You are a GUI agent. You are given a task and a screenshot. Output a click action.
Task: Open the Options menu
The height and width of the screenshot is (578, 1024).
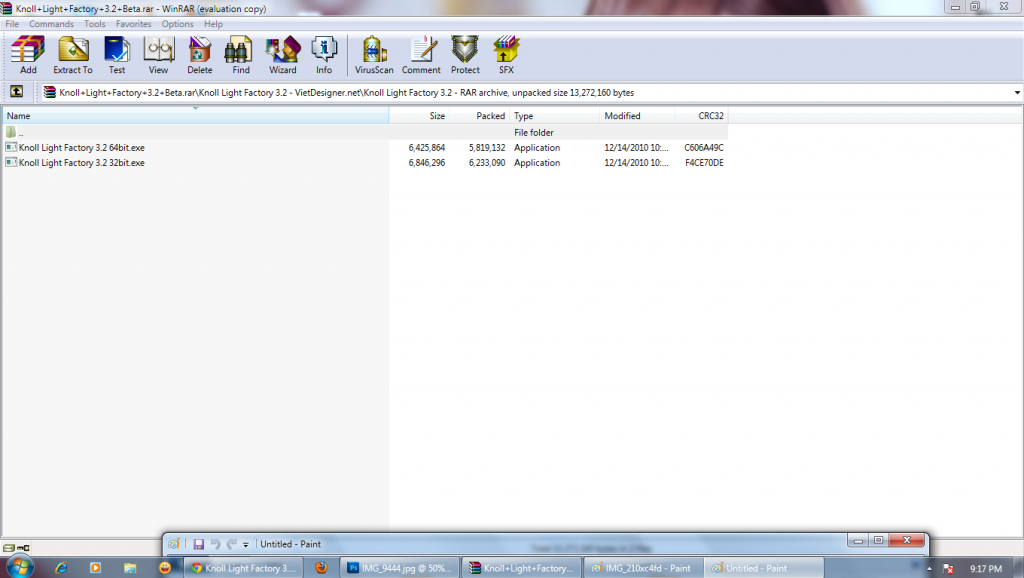tap(178, 24)
